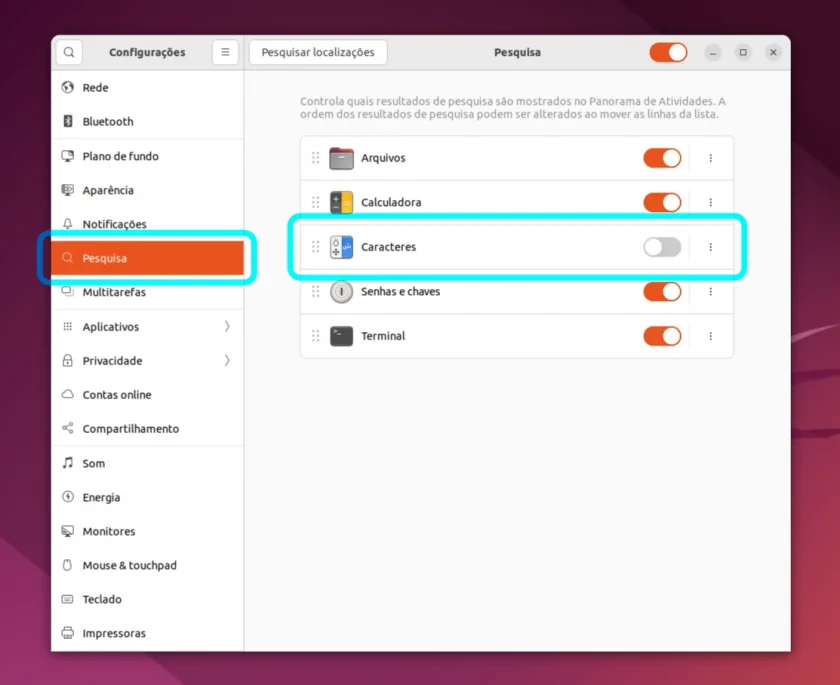Click the Teclado label in sidebar

102,599
